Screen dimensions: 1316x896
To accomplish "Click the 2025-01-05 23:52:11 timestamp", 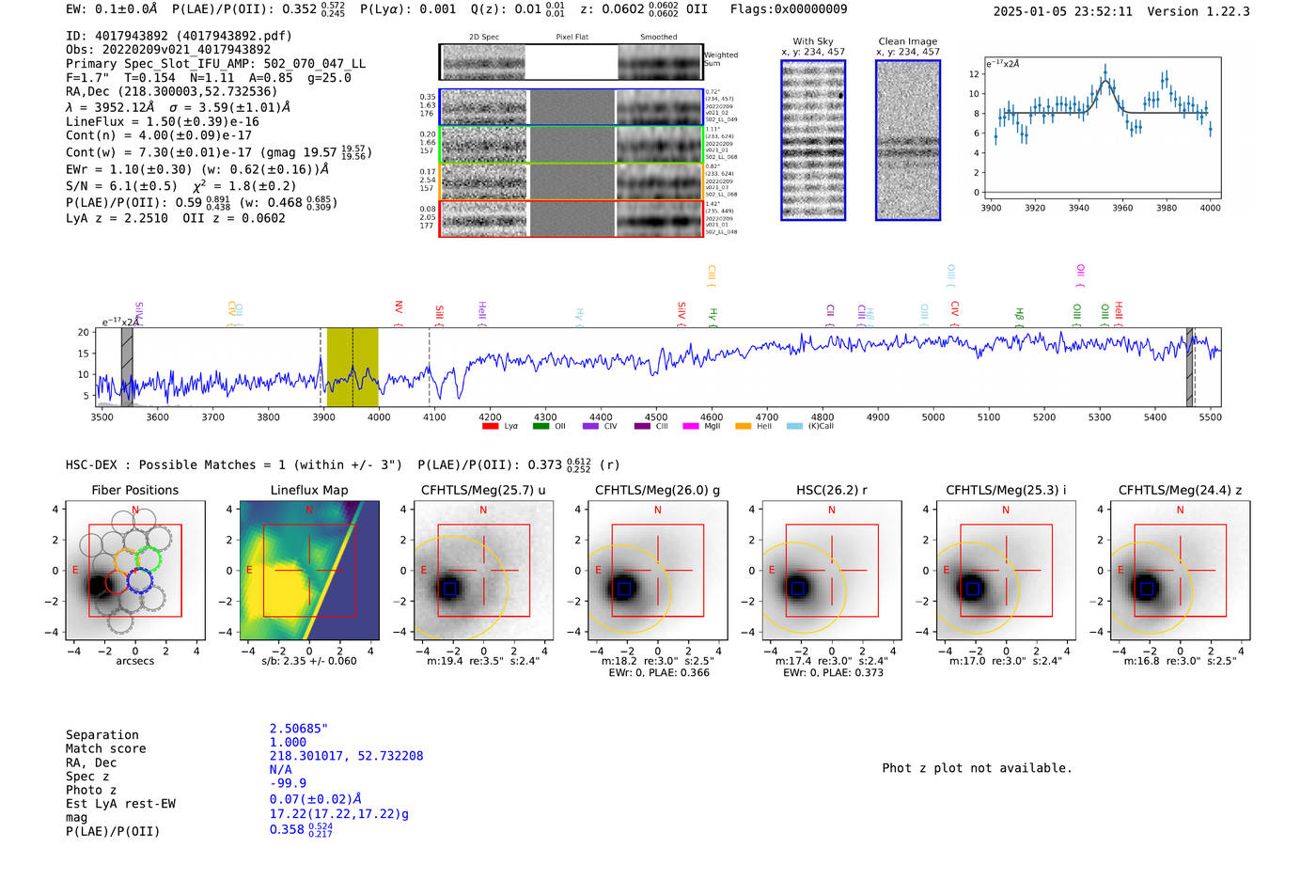I will click(1063, 11).
